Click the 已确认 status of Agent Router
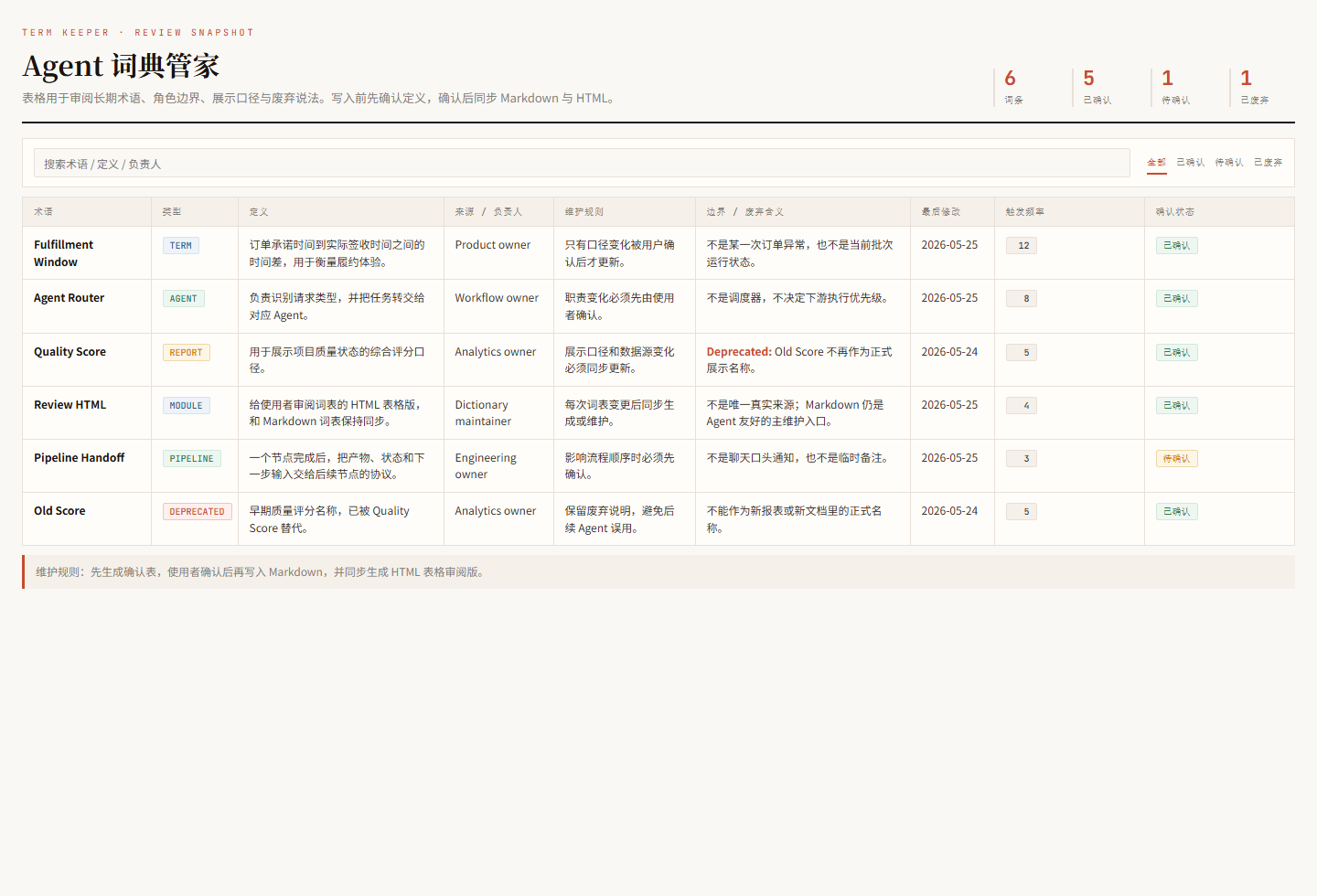Viewport: 1317px width, 896px height. click(1177, 299)
